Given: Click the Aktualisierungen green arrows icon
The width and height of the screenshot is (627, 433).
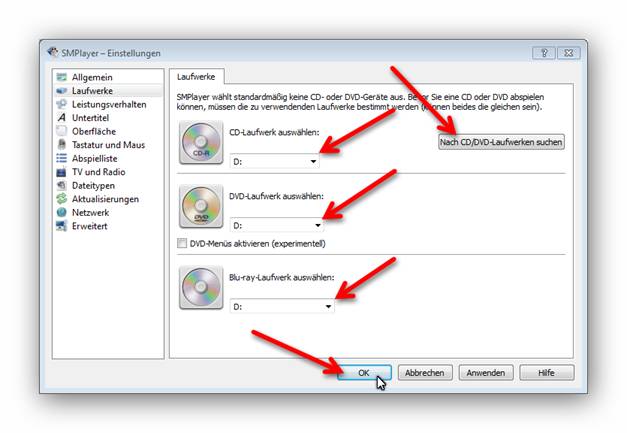Looking at the screenshot, I should [62, 199].
